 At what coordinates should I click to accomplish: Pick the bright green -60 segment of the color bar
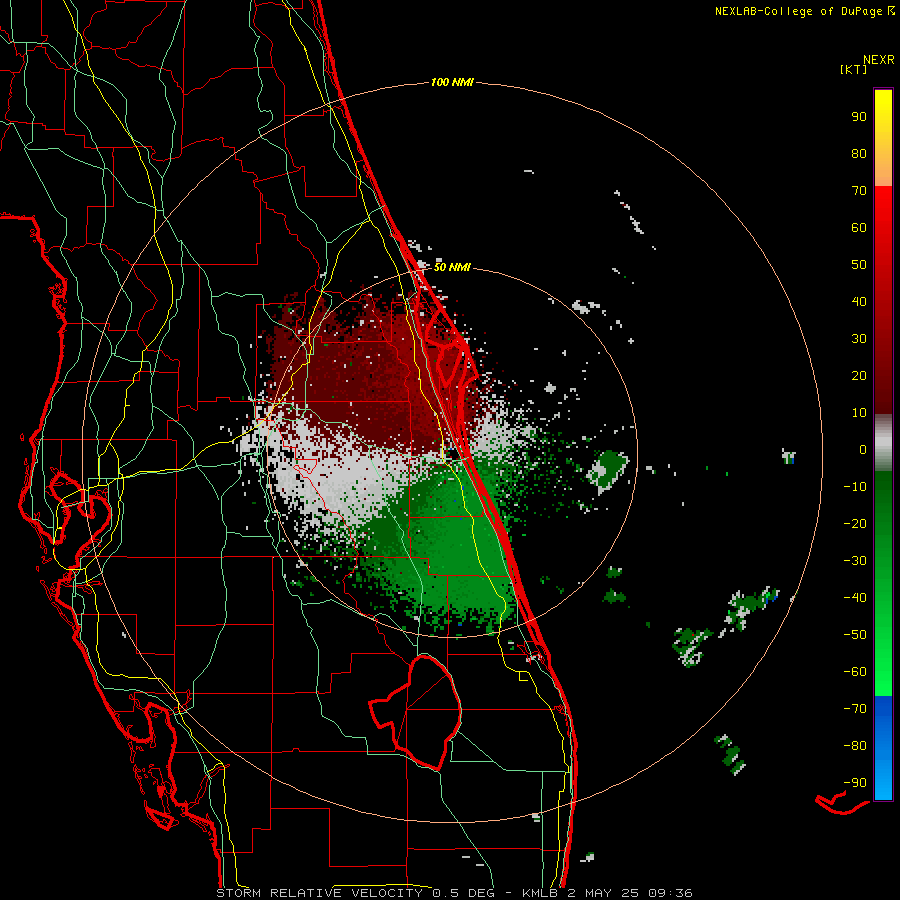pos(883,677)
